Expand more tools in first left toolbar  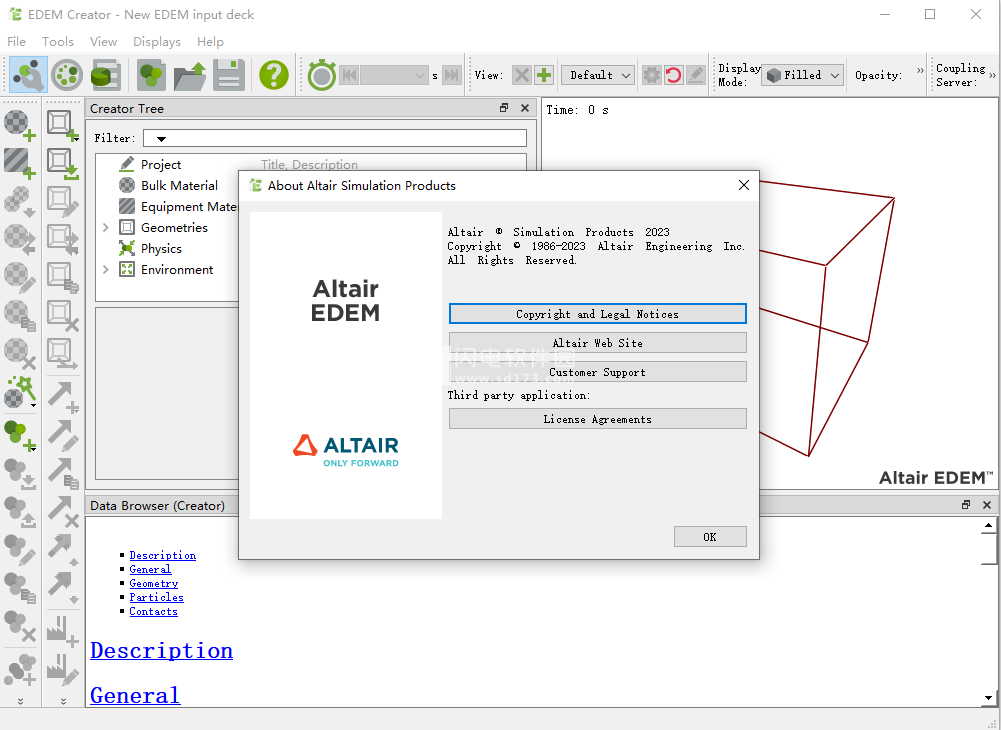tap(20, 701)
